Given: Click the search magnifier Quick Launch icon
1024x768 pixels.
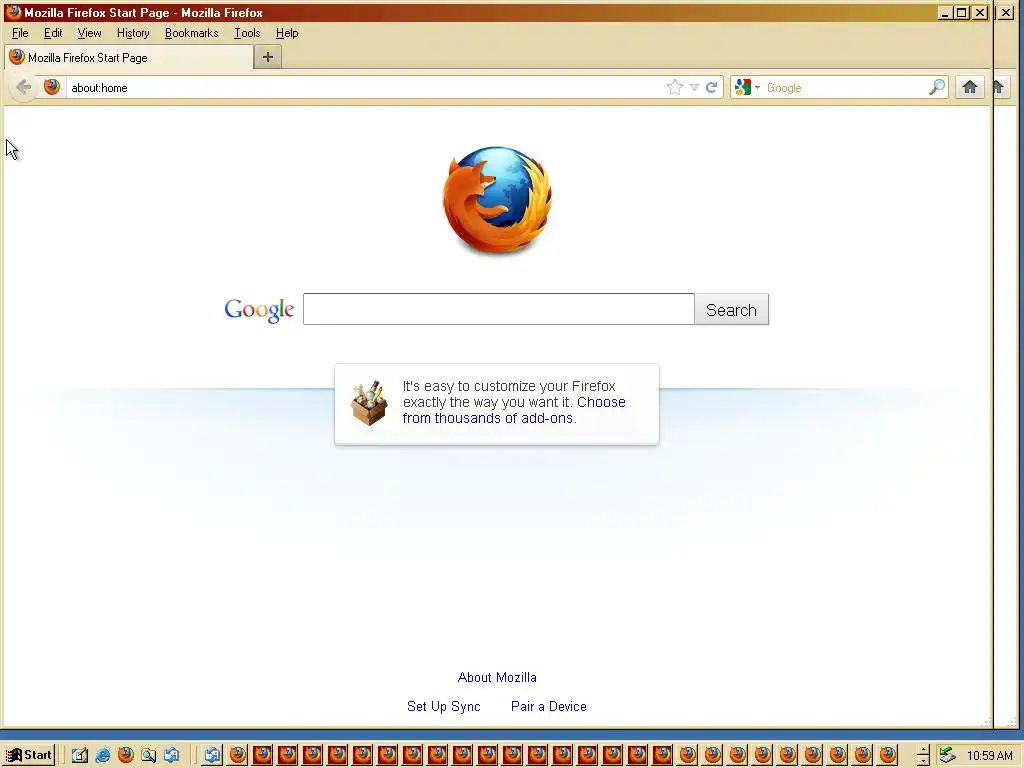Looking at the screenshot, I should pos(148,756).
